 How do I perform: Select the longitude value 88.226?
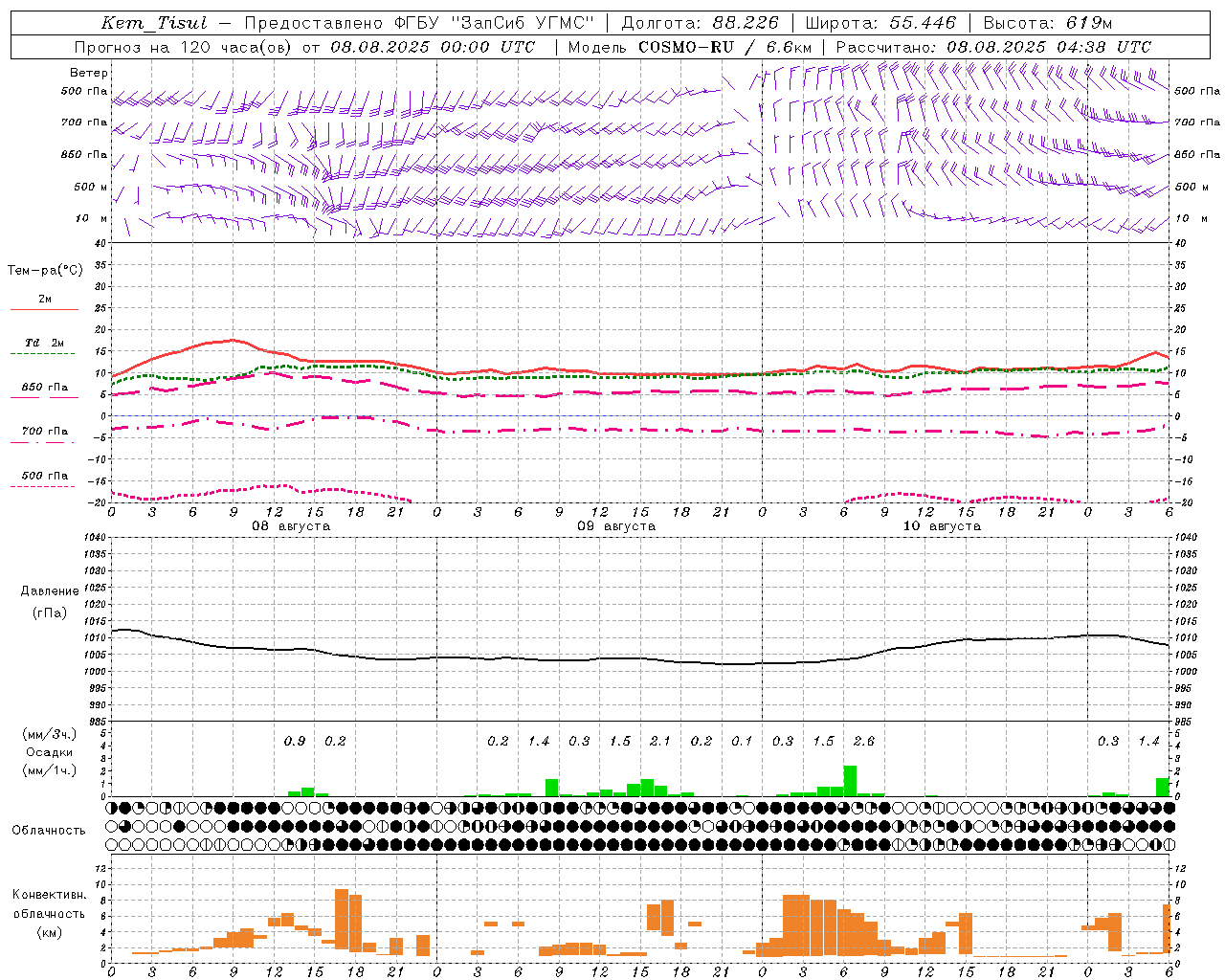point(746,23)
